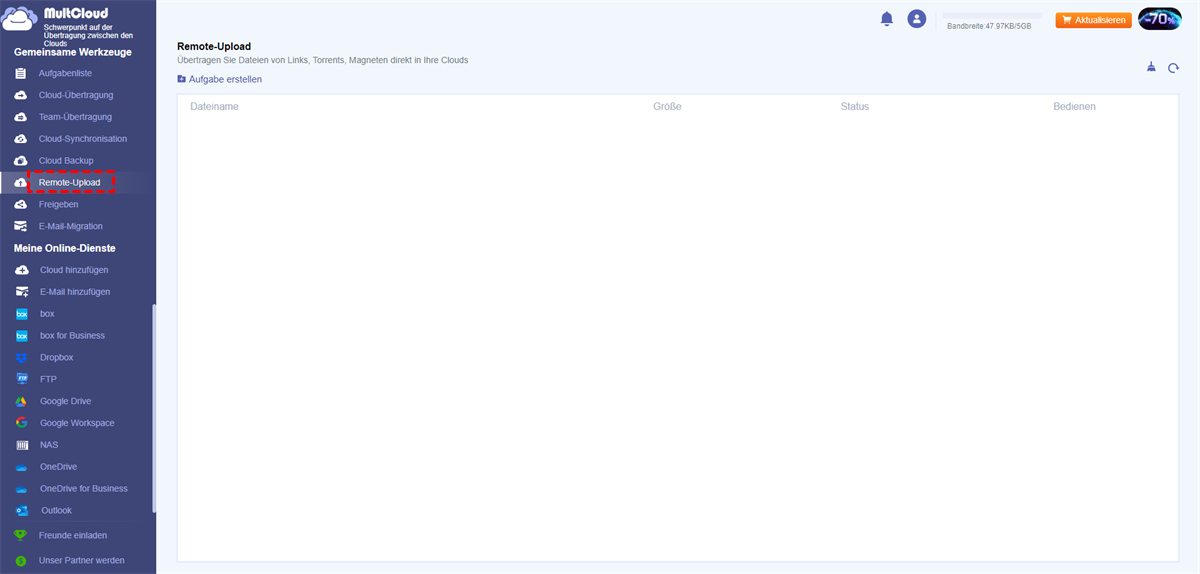Select the OneDrive cloud entry
The width and height of the screenshot is (1200, 574).
click(58, 467)
